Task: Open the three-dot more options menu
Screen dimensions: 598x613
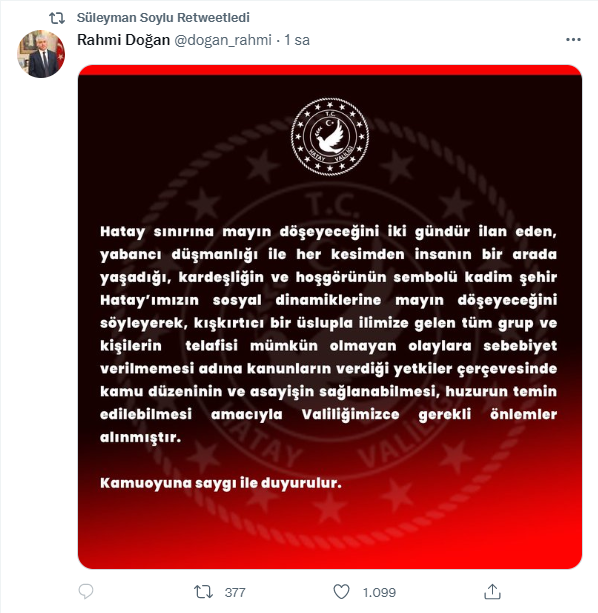Action: tap(573, 39)
